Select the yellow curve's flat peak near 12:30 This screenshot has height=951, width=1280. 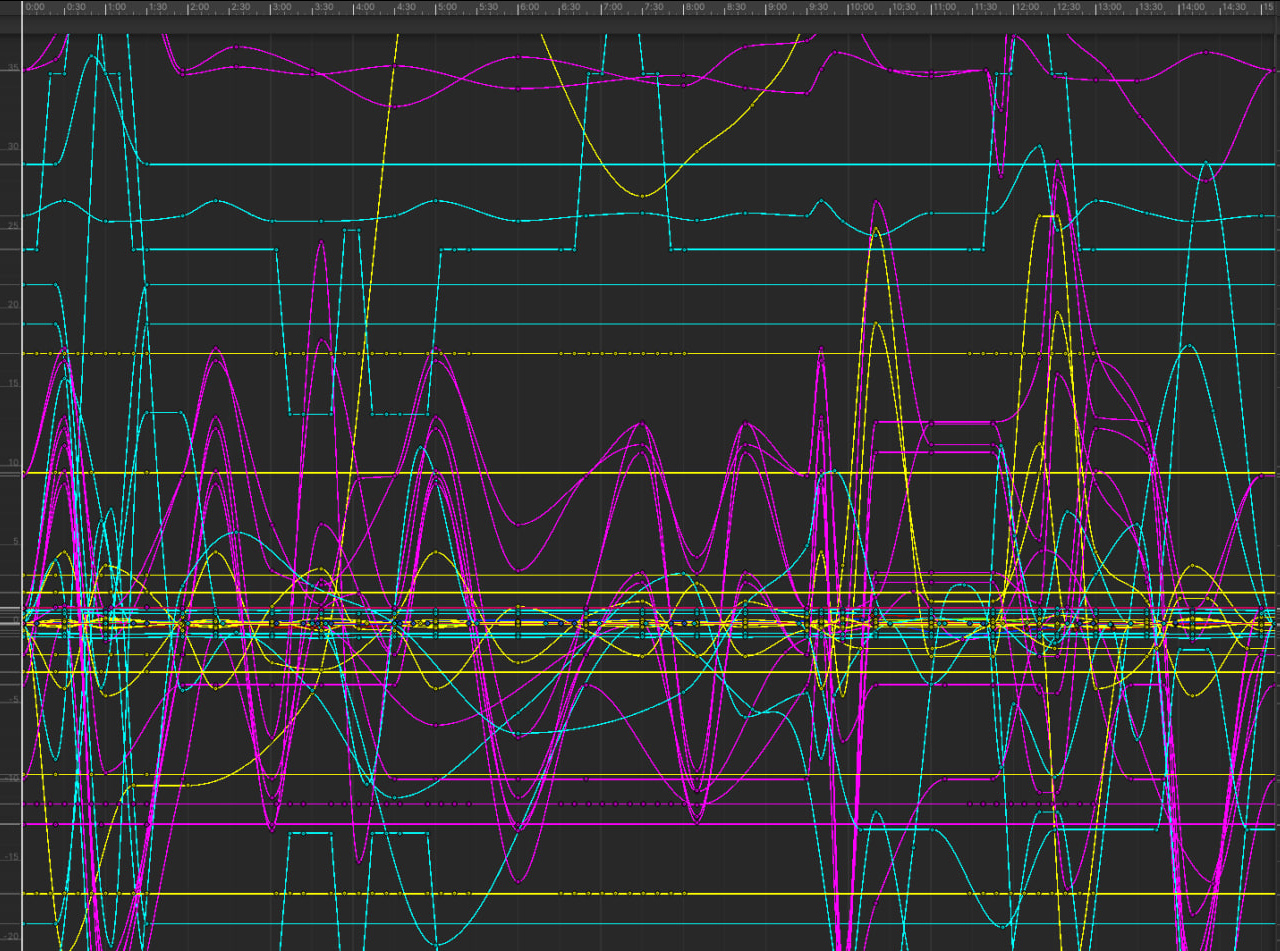pos(1049,216)
